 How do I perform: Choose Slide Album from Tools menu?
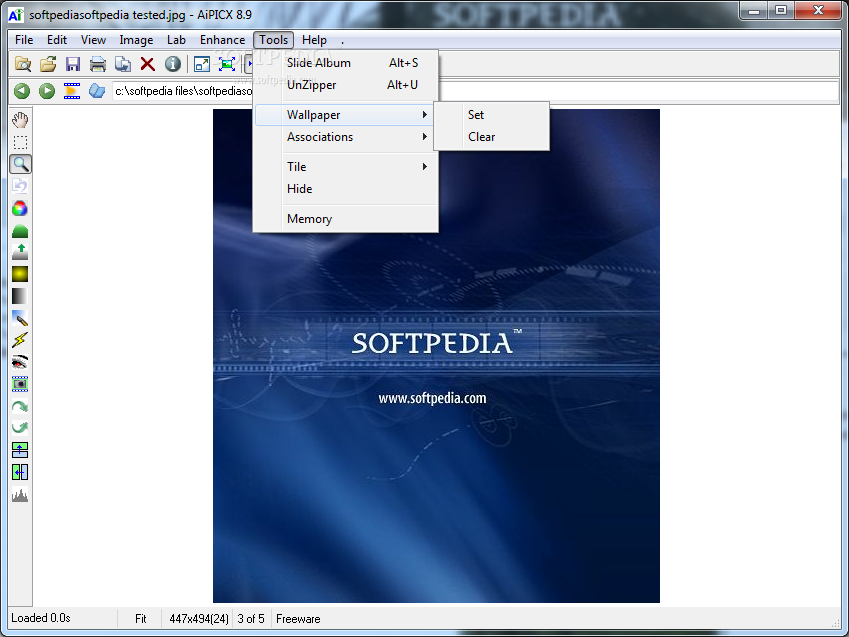click(x=345, y=63)
